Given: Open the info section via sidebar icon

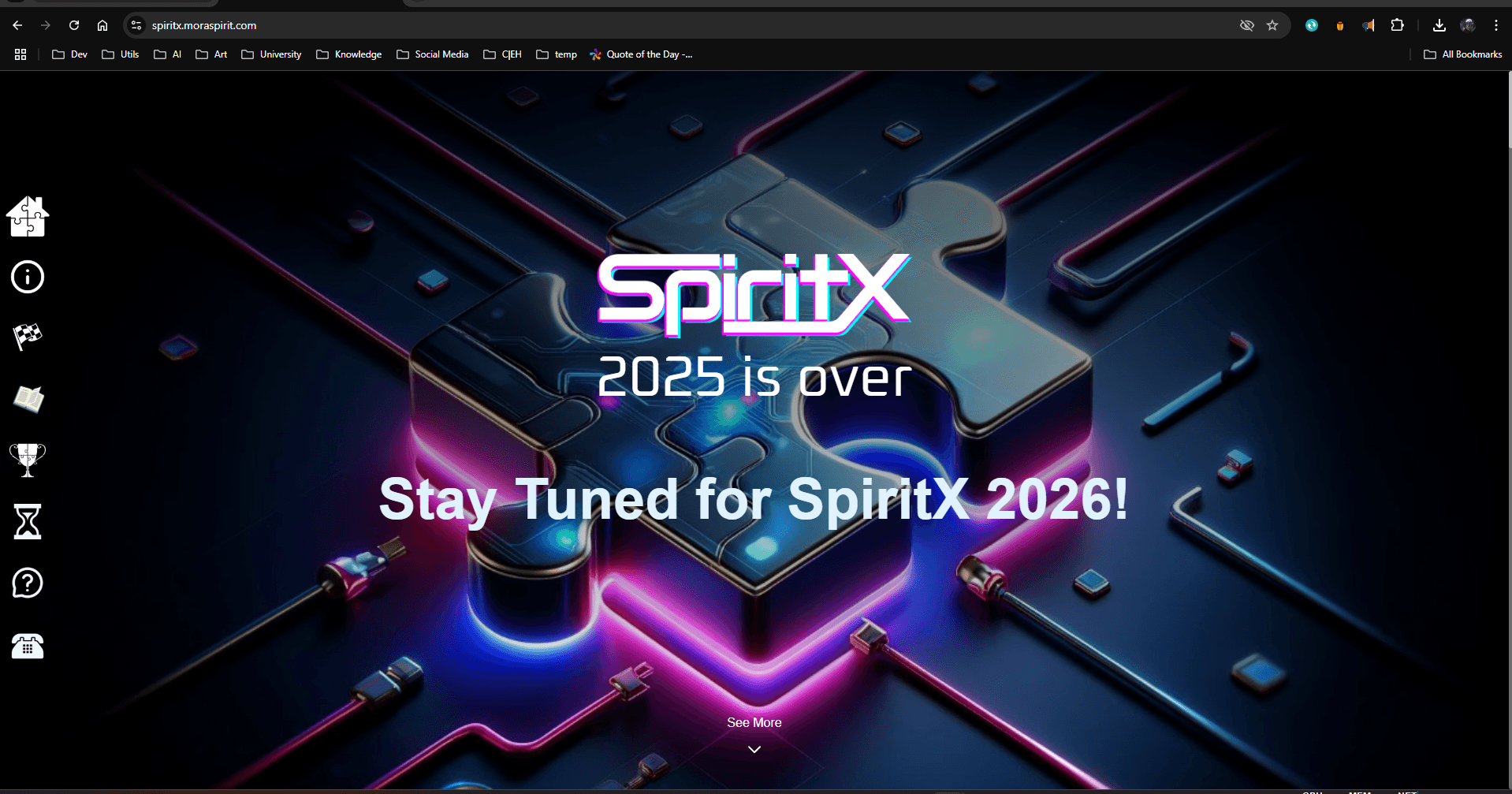Looking at the screenshot, I should point(27,277).
